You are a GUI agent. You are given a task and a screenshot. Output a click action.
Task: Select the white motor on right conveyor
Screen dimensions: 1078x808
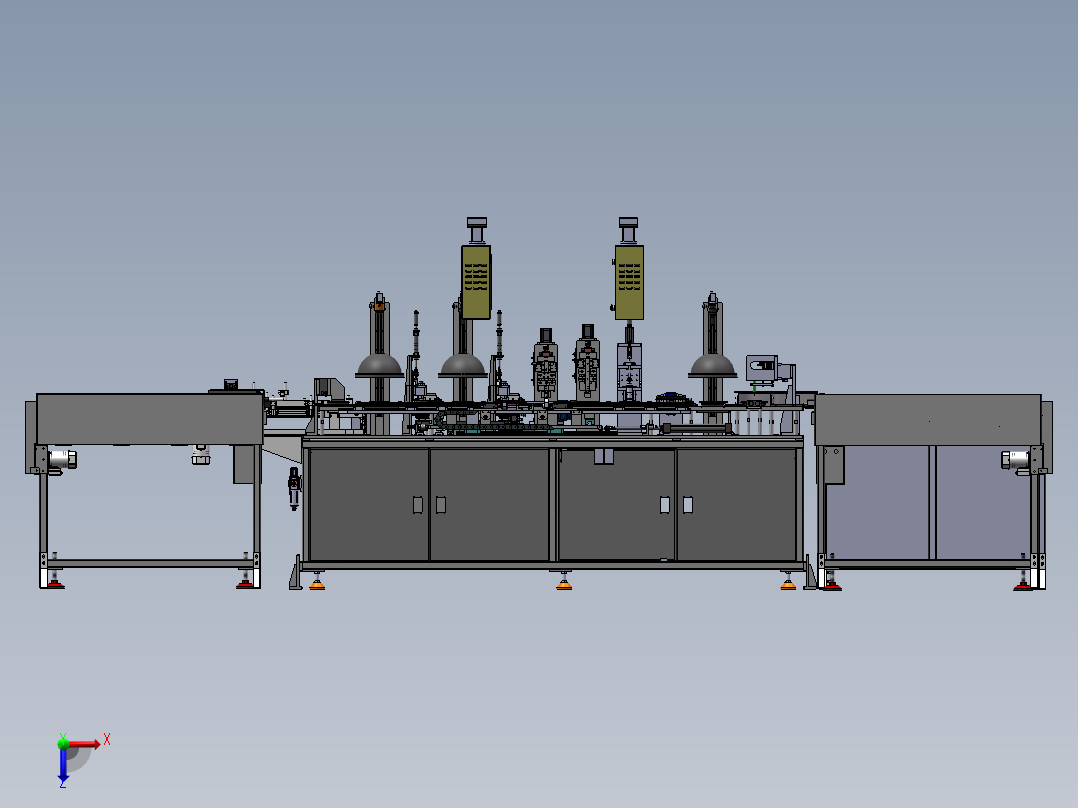(x=1015, y=459)
